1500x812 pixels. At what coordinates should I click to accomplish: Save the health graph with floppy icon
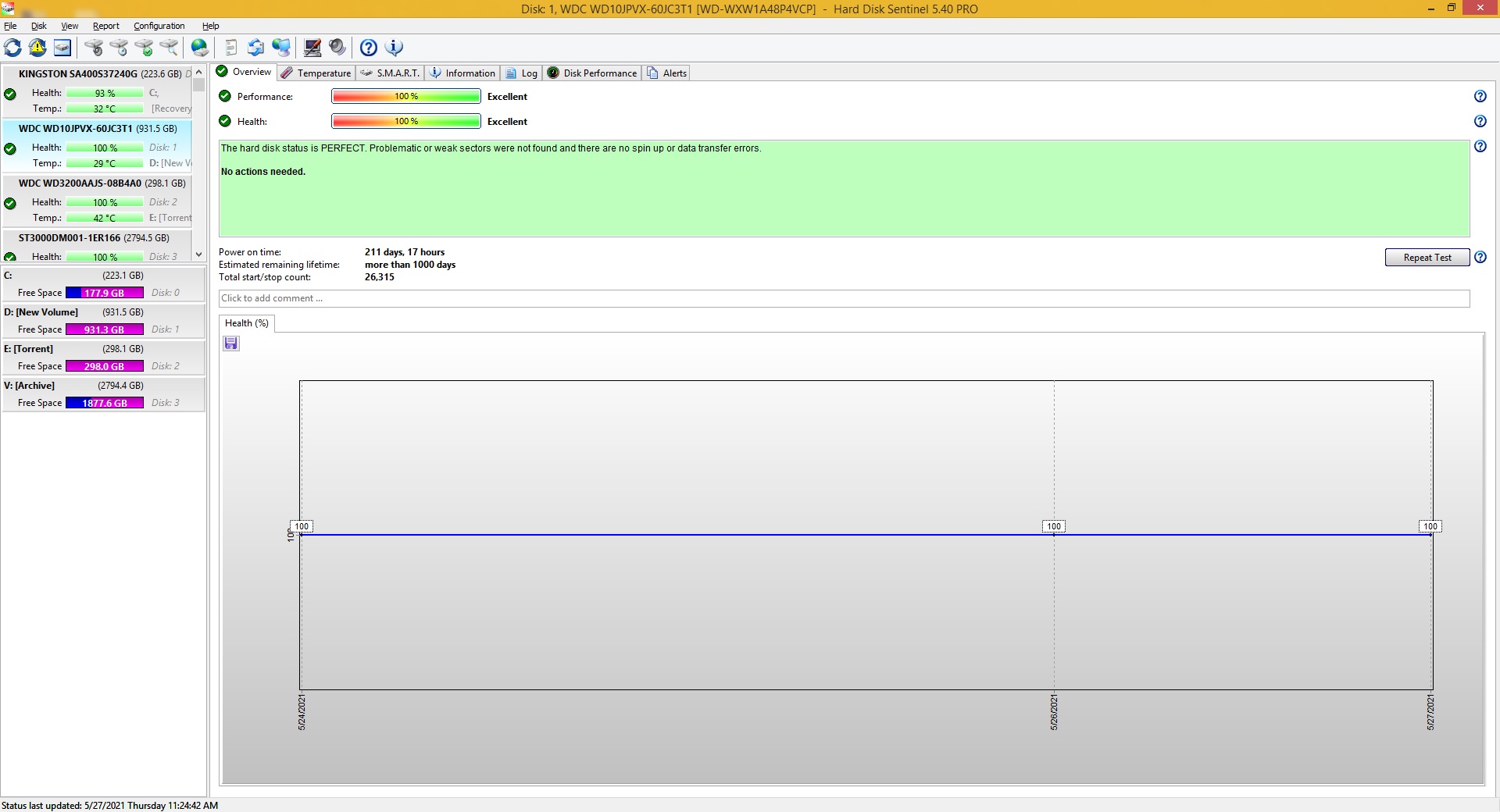(231, 344)
